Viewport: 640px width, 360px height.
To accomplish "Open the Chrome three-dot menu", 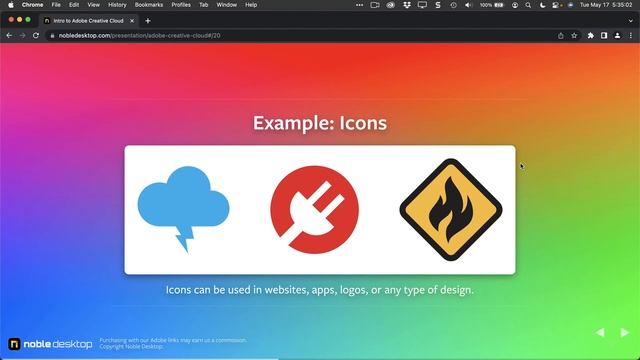I will (x=631, y=36).
